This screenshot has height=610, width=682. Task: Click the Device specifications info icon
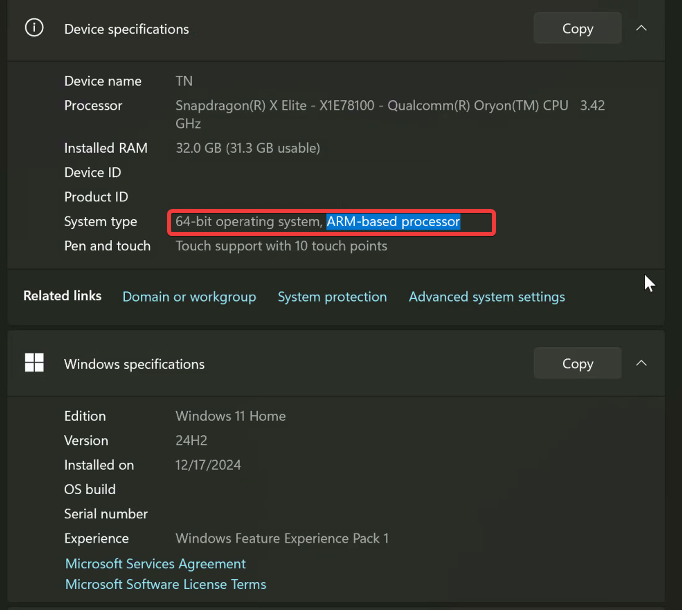[34, 28]
